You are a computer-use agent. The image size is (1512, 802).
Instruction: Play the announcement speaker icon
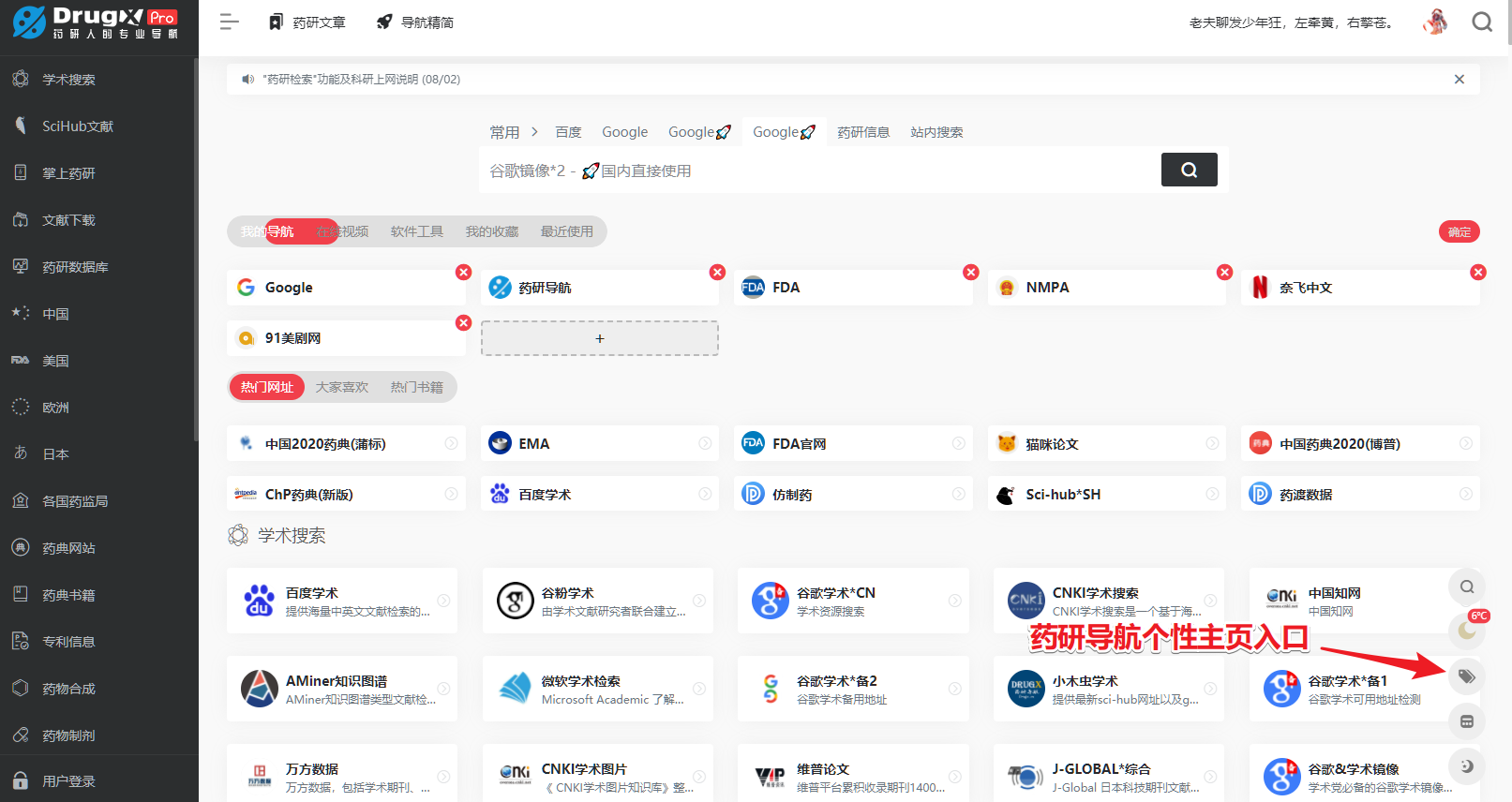tap(247, 80)
